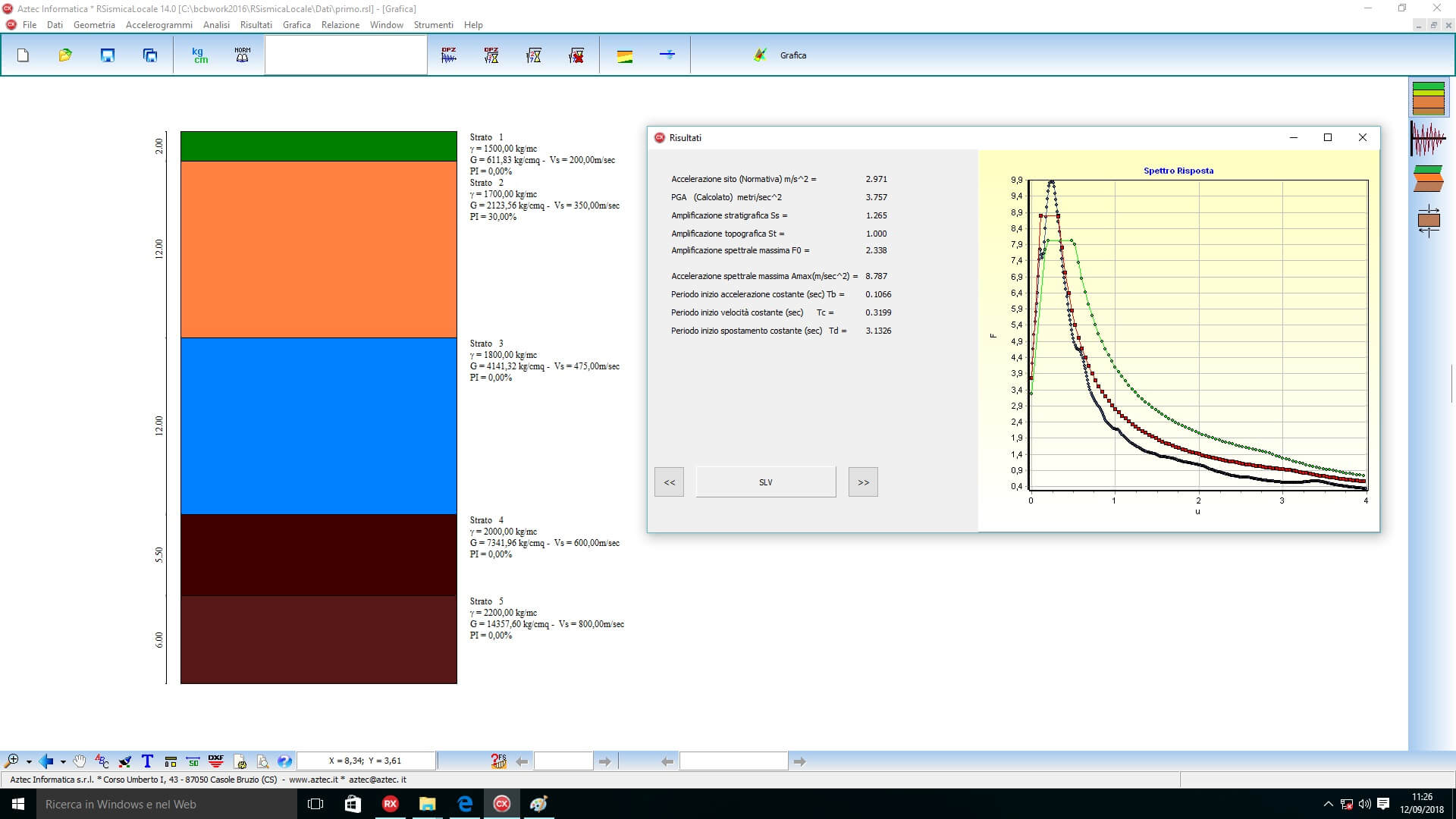Click the DXF export icon
Screen dimensions: 1456x819
pyautogui.click(x=216, y=761)
